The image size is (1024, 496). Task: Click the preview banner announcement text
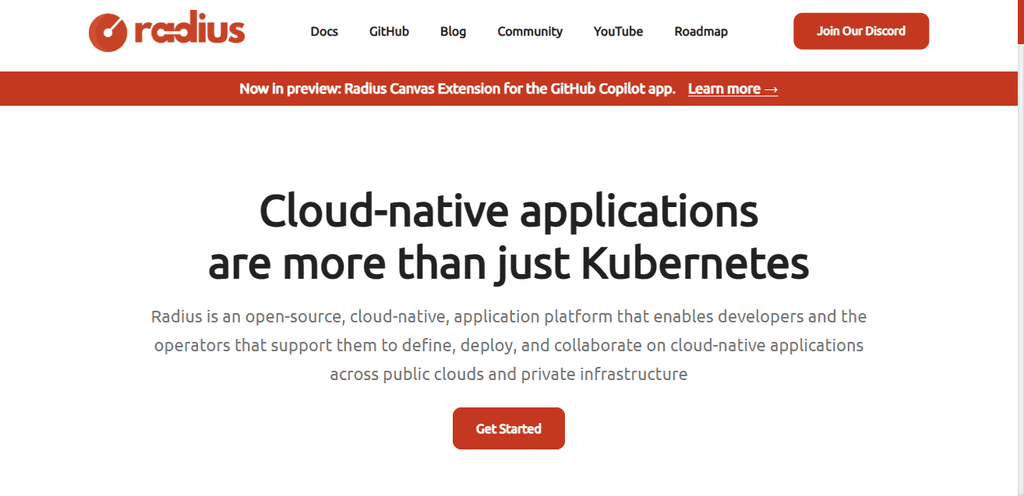[x=457, y=89]
